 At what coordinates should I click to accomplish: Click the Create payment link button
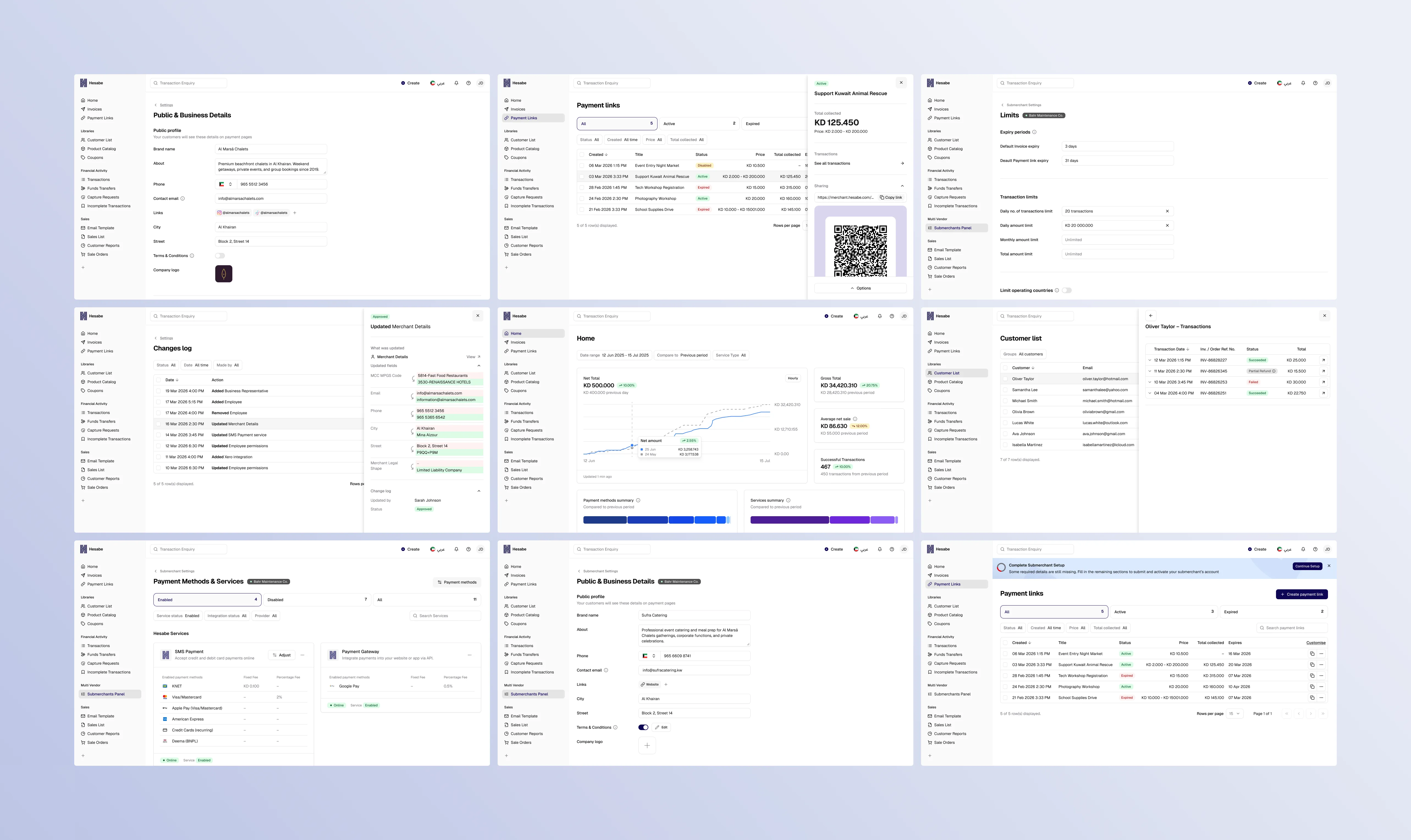click(1302, 594)
